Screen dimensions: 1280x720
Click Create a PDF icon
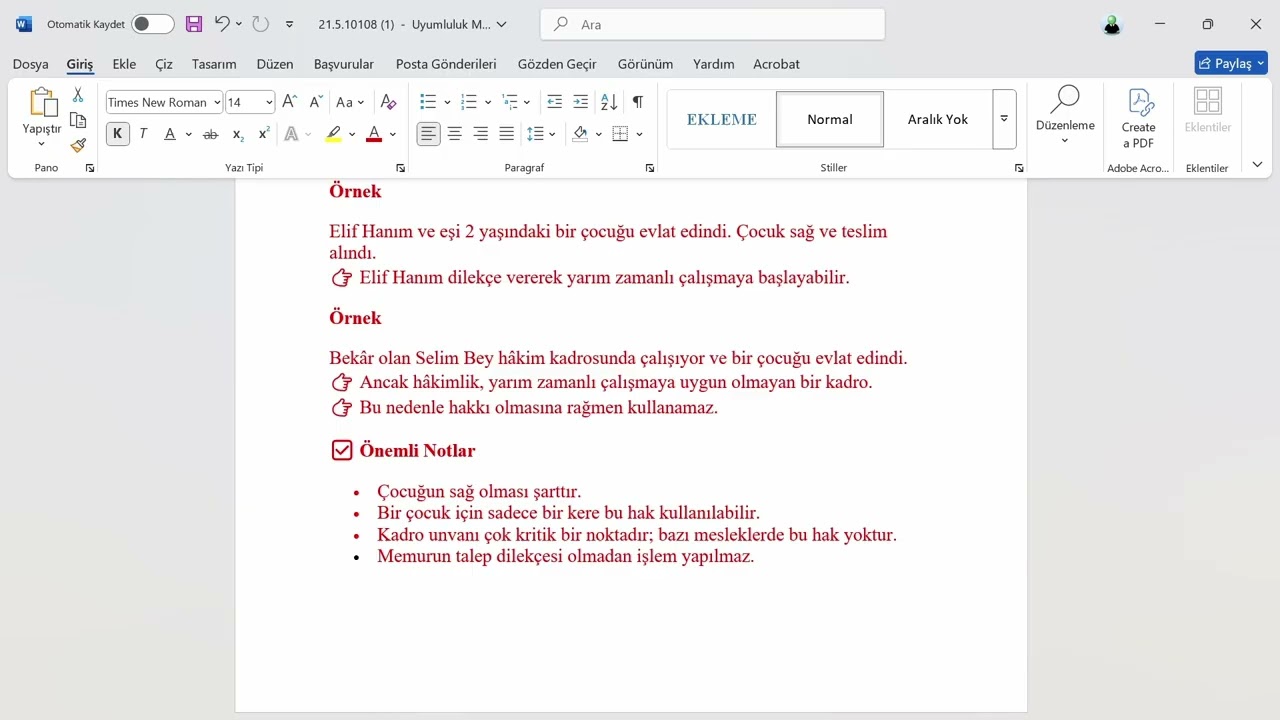[x=1138, y=119]
